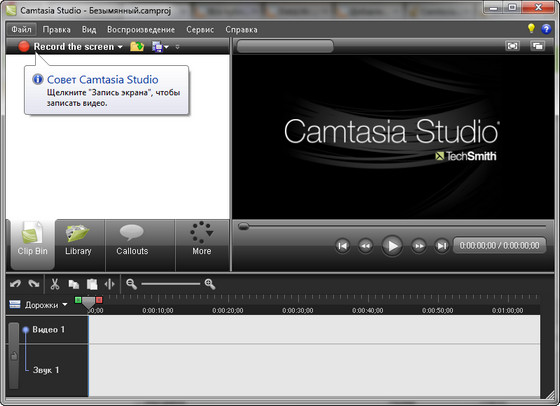
Task: Switch to the Clip Bin tab
Action: 32,245
